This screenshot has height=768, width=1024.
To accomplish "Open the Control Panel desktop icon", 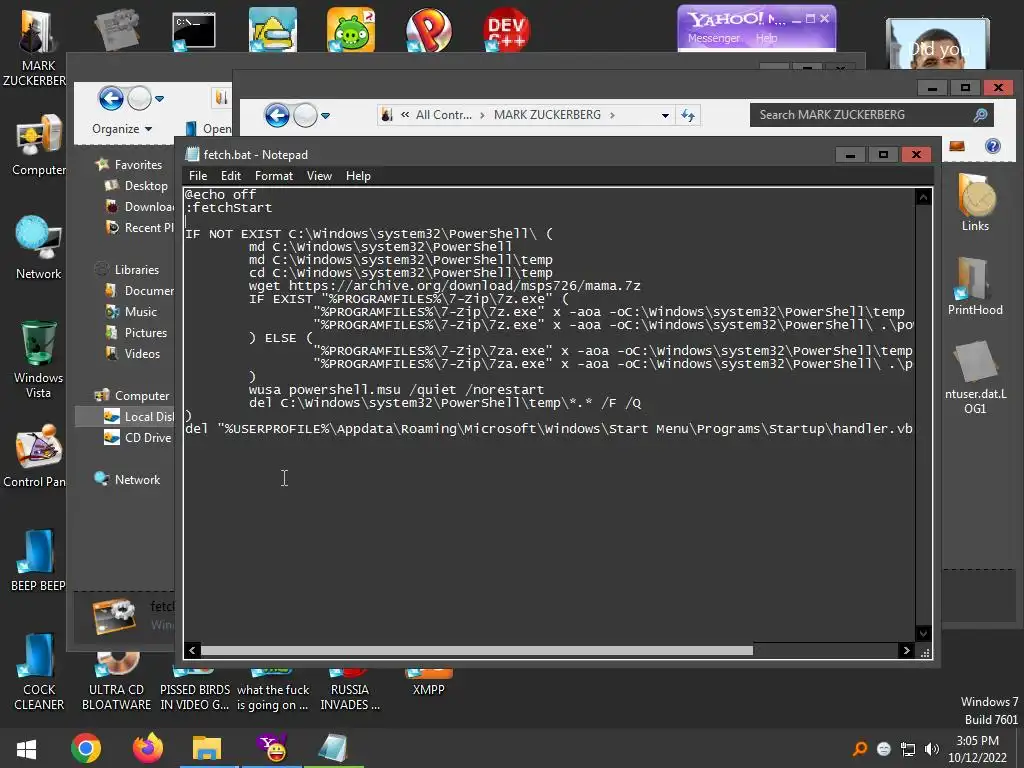I will coord(36,457).
